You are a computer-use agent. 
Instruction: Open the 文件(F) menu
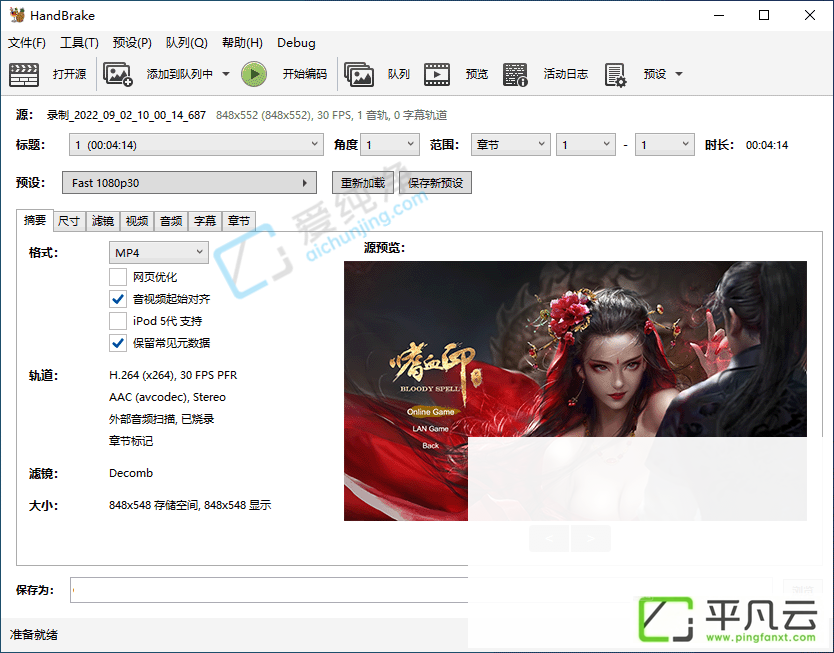[x=27, y=43]
